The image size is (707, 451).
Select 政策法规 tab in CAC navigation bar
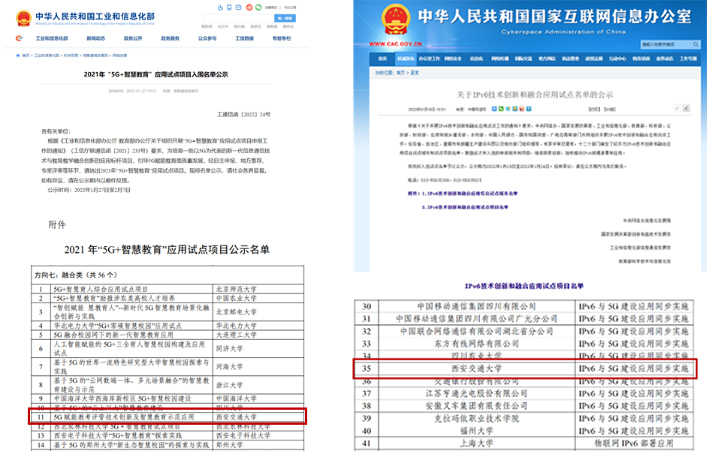point(594,59)
